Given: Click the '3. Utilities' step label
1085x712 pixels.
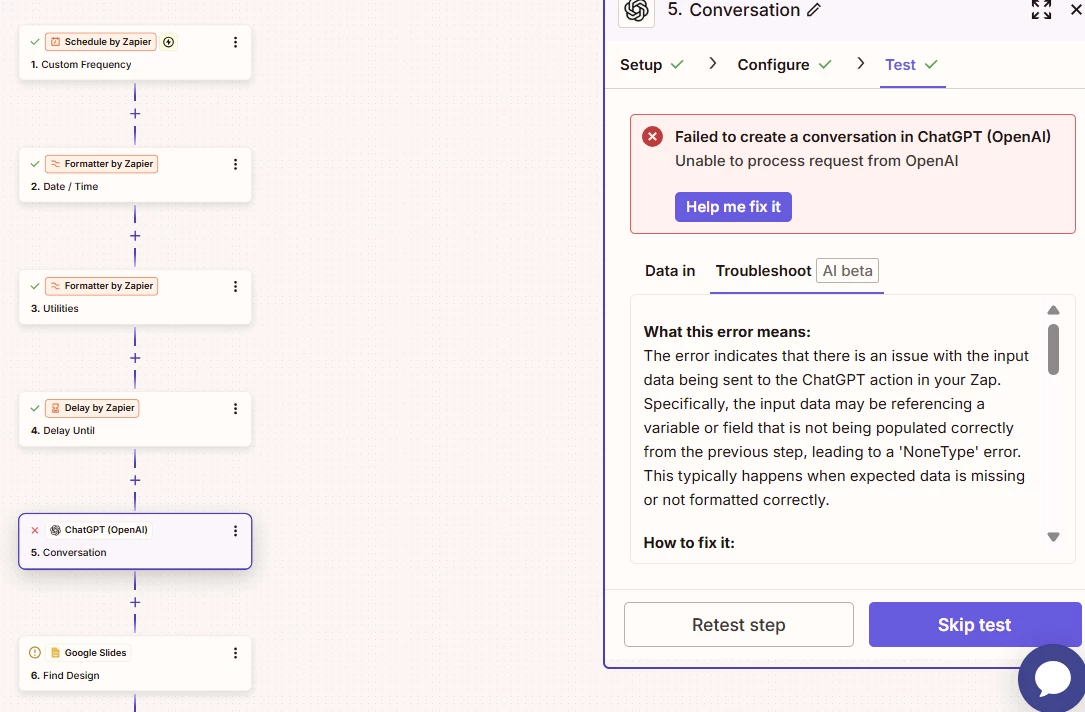Looking at the screenshot, I should (55, 309).
